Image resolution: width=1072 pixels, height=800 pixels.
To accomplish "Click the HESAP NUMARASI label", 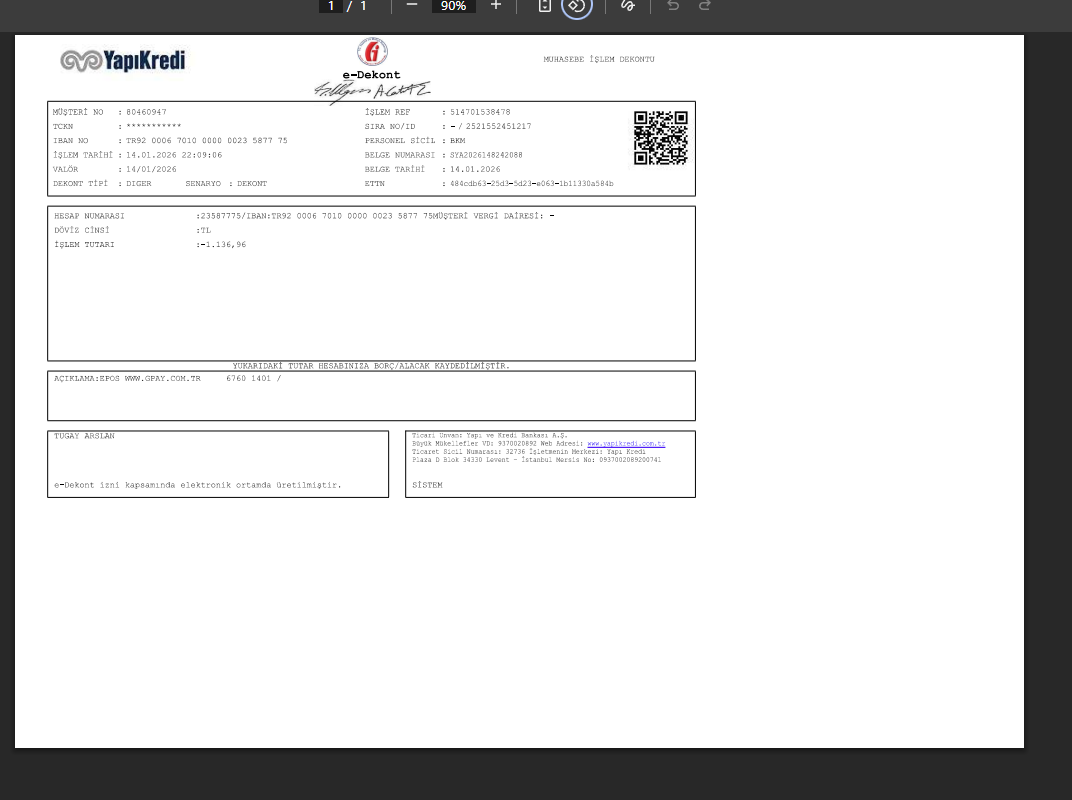I will (x=90, y=216).
